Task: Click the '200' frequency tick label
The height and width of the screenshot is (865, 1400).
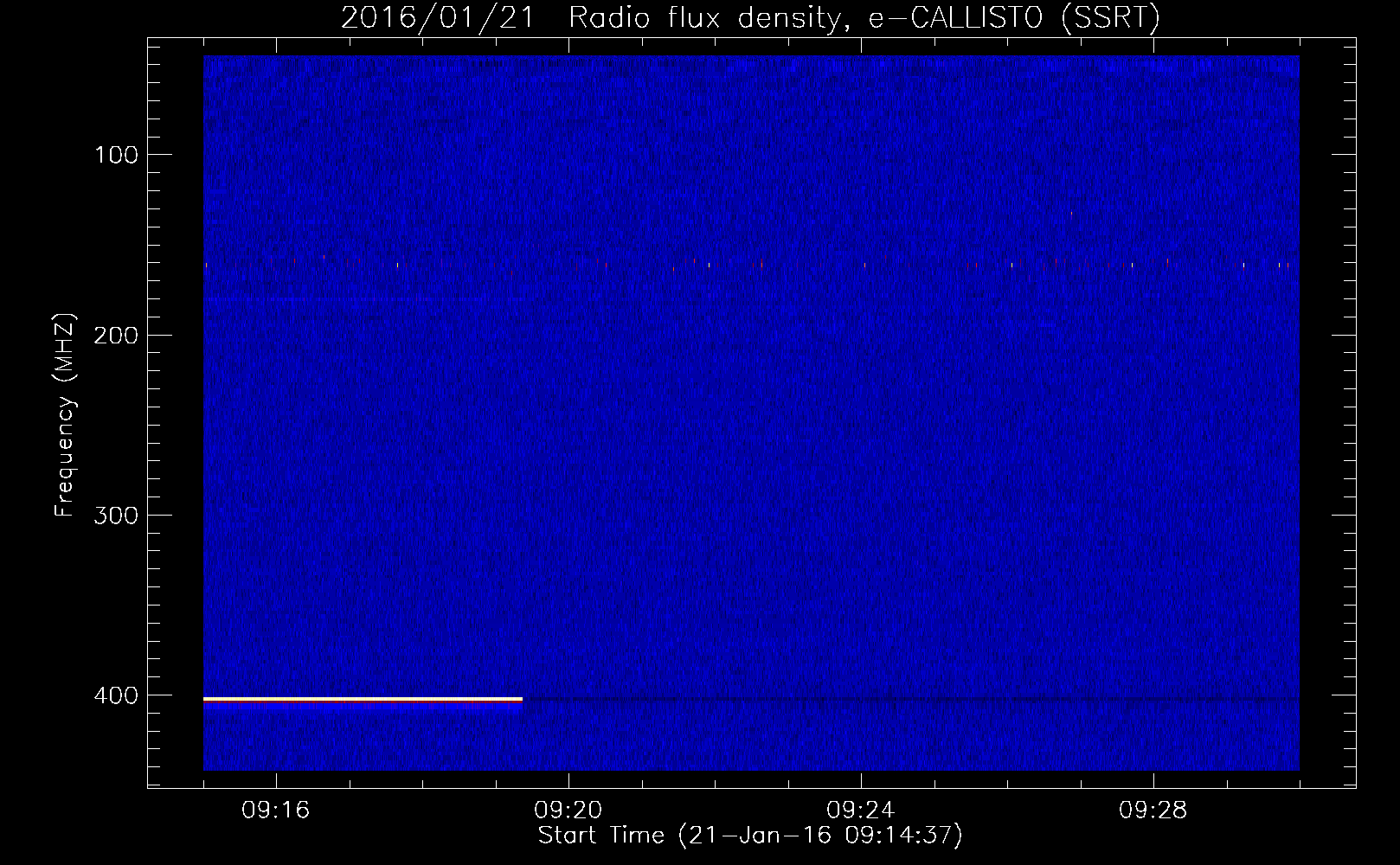Action: coord(116,336)
